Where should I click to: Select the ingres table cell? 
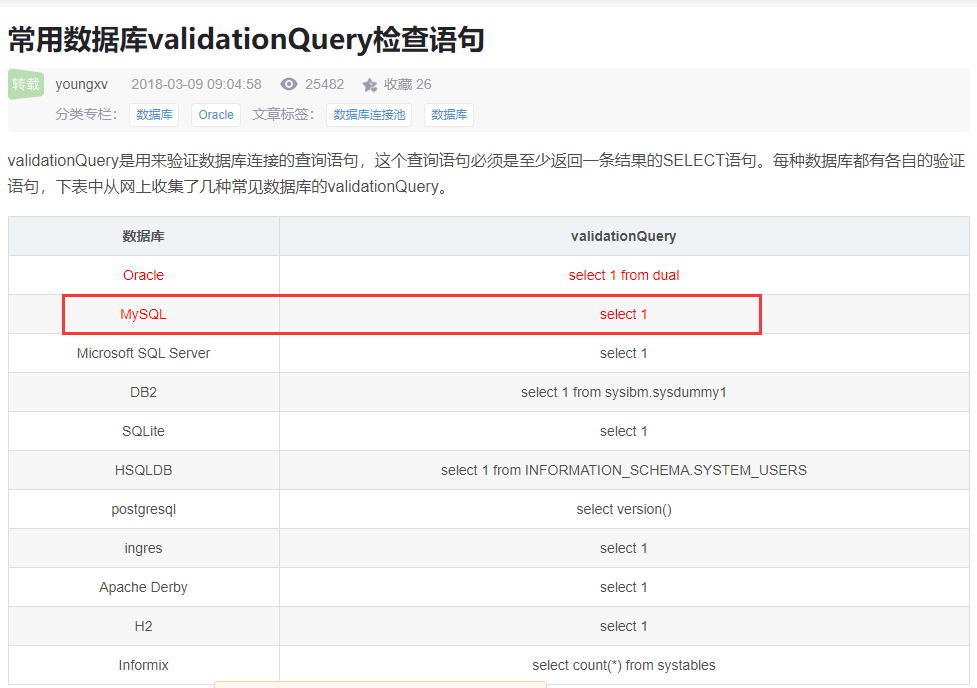tap(143, 548)
